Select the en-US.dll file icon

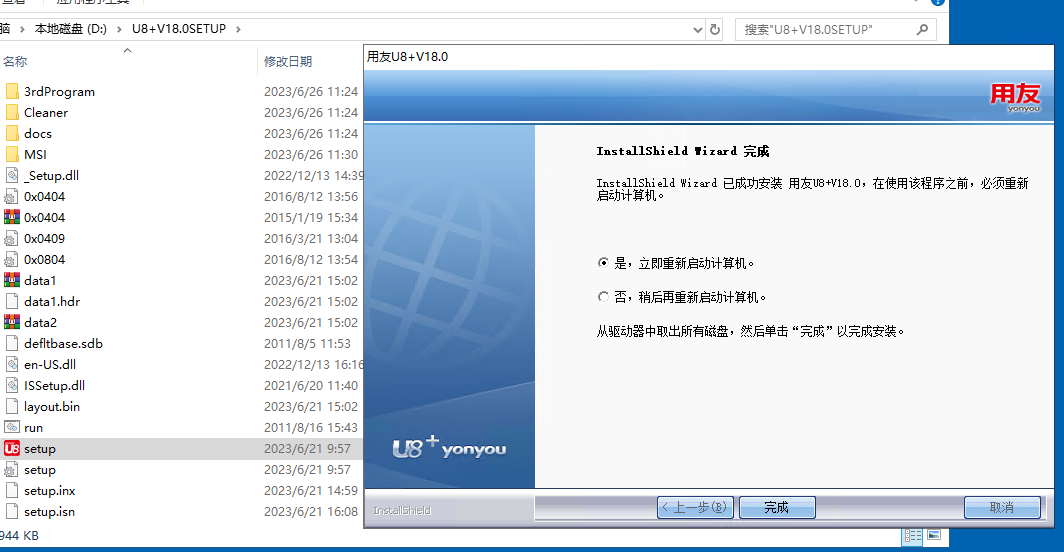click(12, 365)
